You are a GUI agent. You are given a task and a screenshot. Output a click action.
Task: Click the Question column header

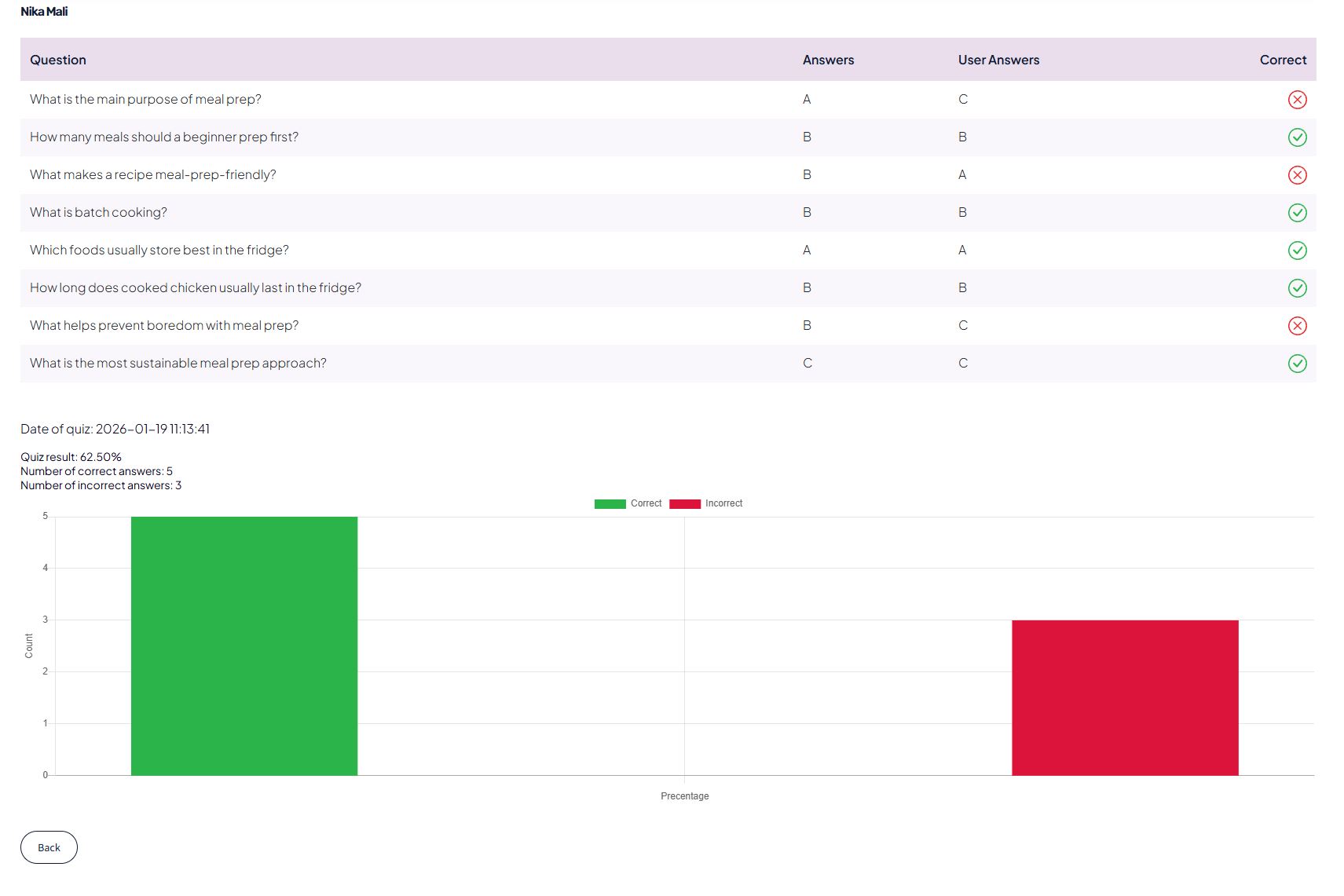(58, 60)
